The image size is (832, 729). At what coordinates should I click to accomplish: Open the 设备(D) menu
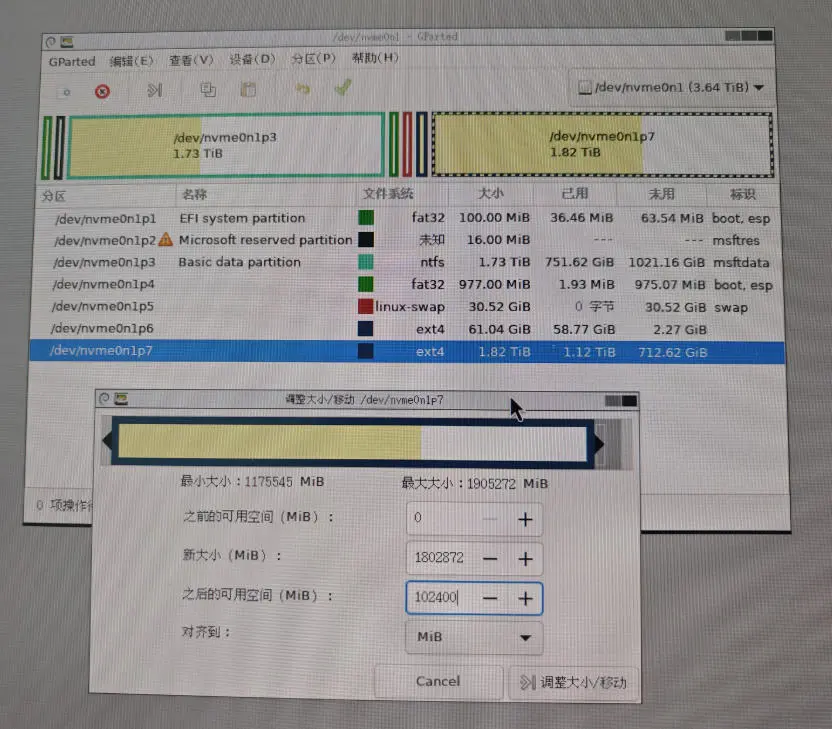click(254, 60)
